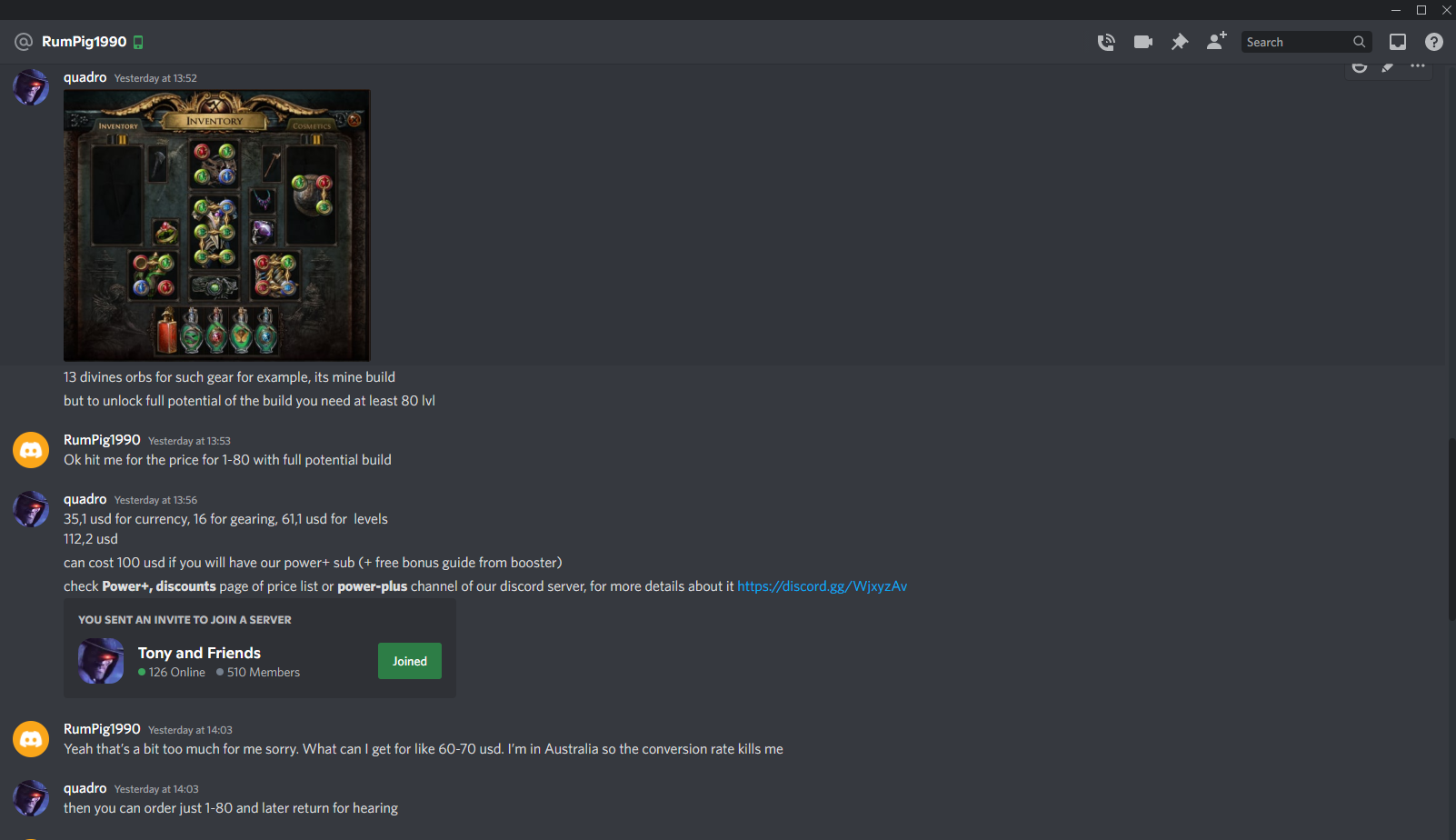Click quadro username at 13:56

tap(85, 499)
